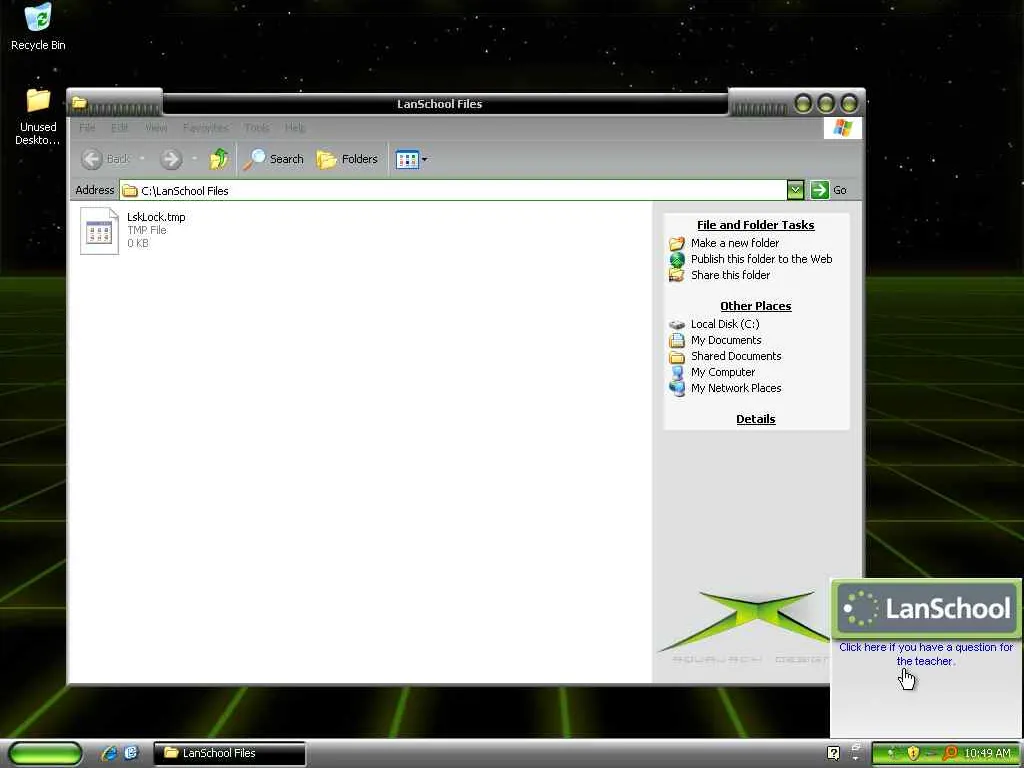Collapse the File and Folder Tasks section
This screenshot has height=768, width=1024.
tap(756, 225)
